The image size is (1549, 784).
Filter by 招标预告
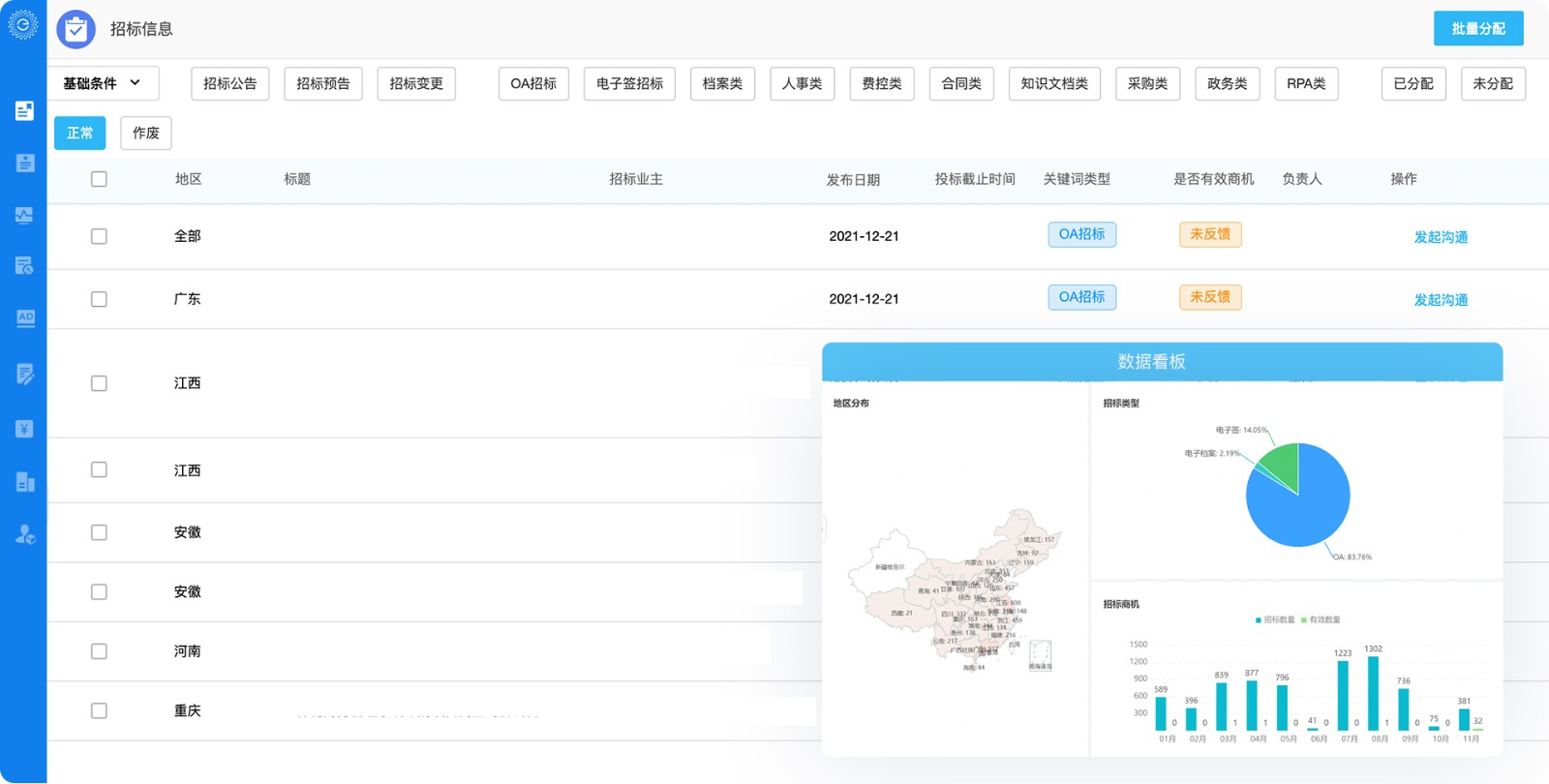pos(323,83)
